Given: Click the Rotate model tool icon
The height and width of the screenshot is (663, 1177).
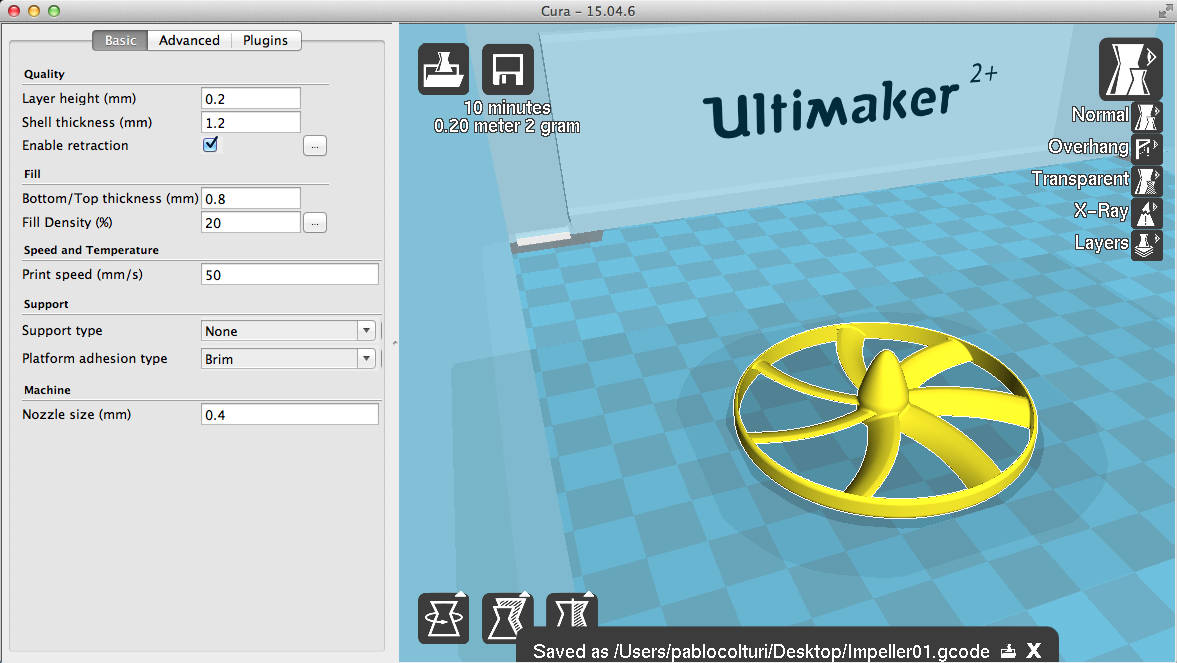Looking at the screenshot, I should 444,618.
